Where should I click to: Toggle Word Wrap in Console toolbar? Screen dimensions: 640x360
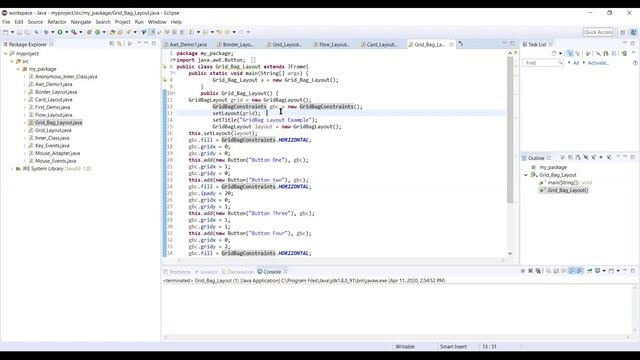(x=563, y=271)
